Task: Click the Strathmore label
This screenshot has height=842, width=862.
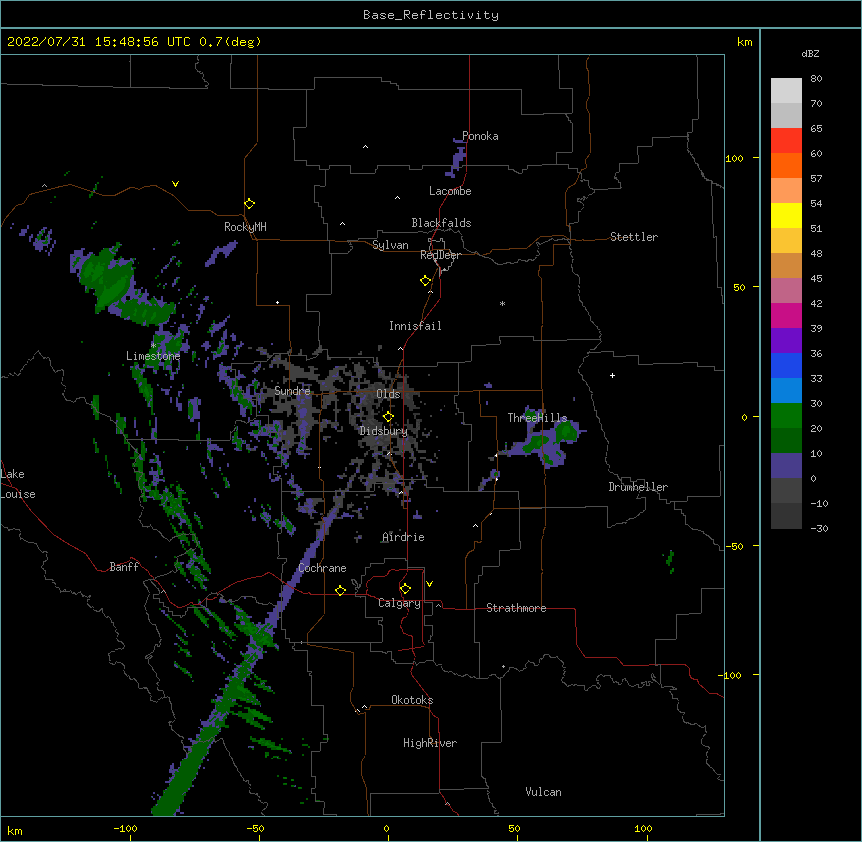Action: coord(516,608)
